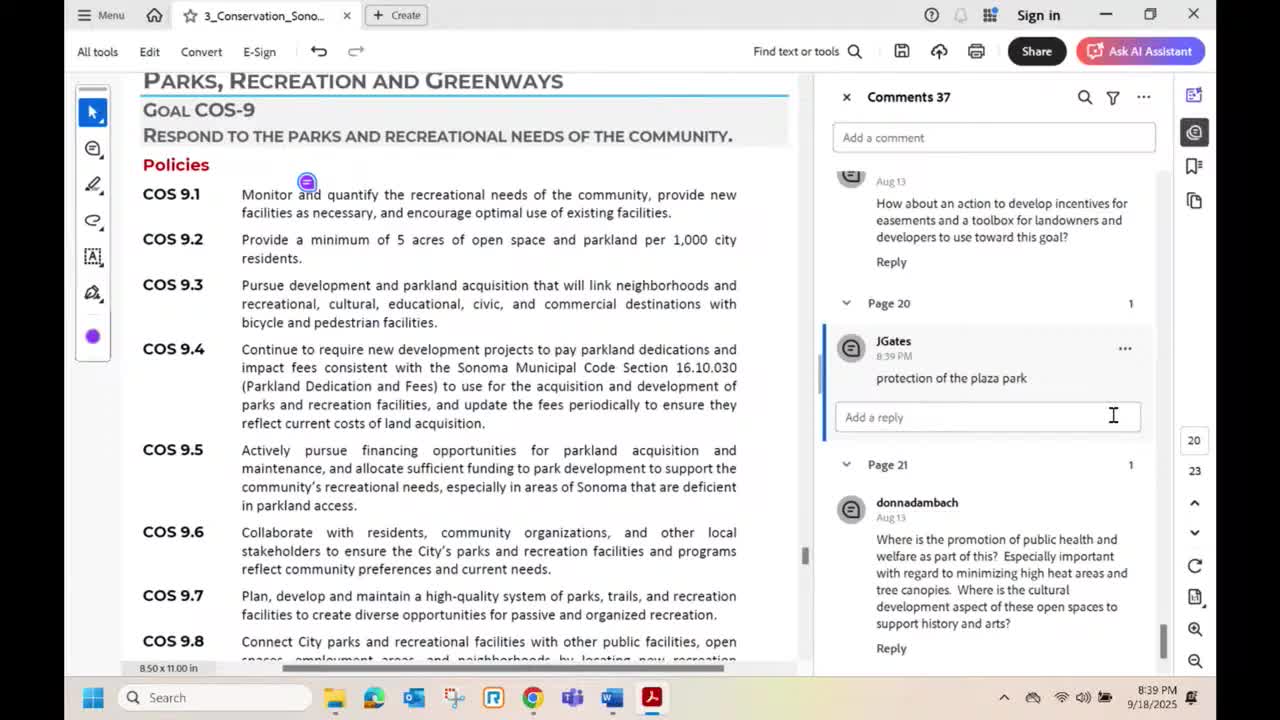Click the Share button
The height and width of the screenshot is (720, 1280).
point(1036,51)
